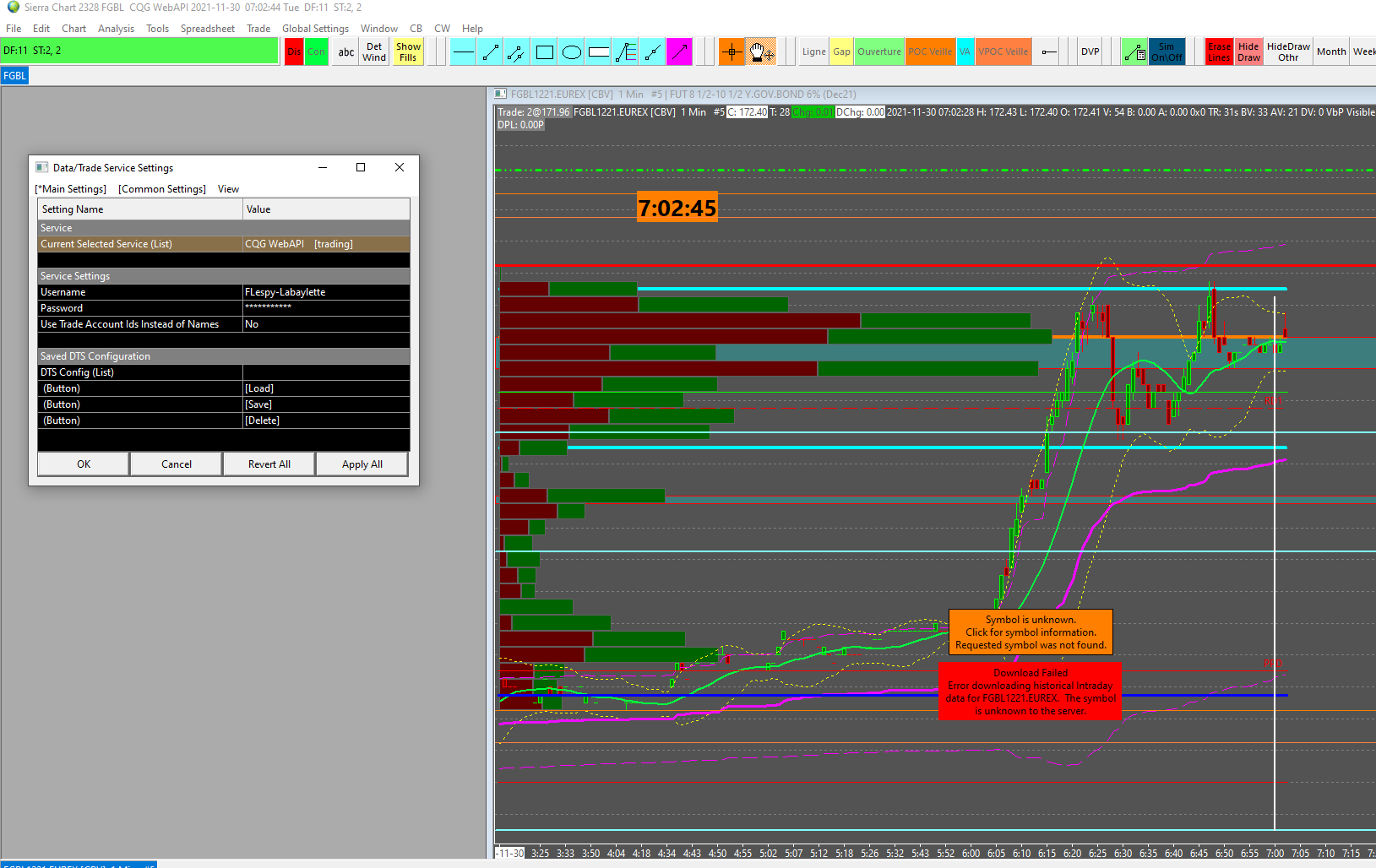Click Cancel in the settings dialog

(x=177, y=464)
